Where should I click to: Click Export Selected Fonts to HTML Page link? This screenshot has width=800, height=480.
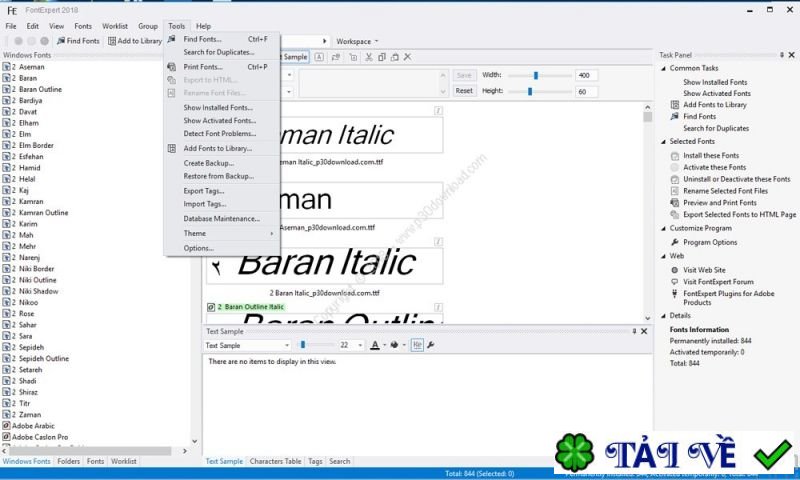(739, 215)
